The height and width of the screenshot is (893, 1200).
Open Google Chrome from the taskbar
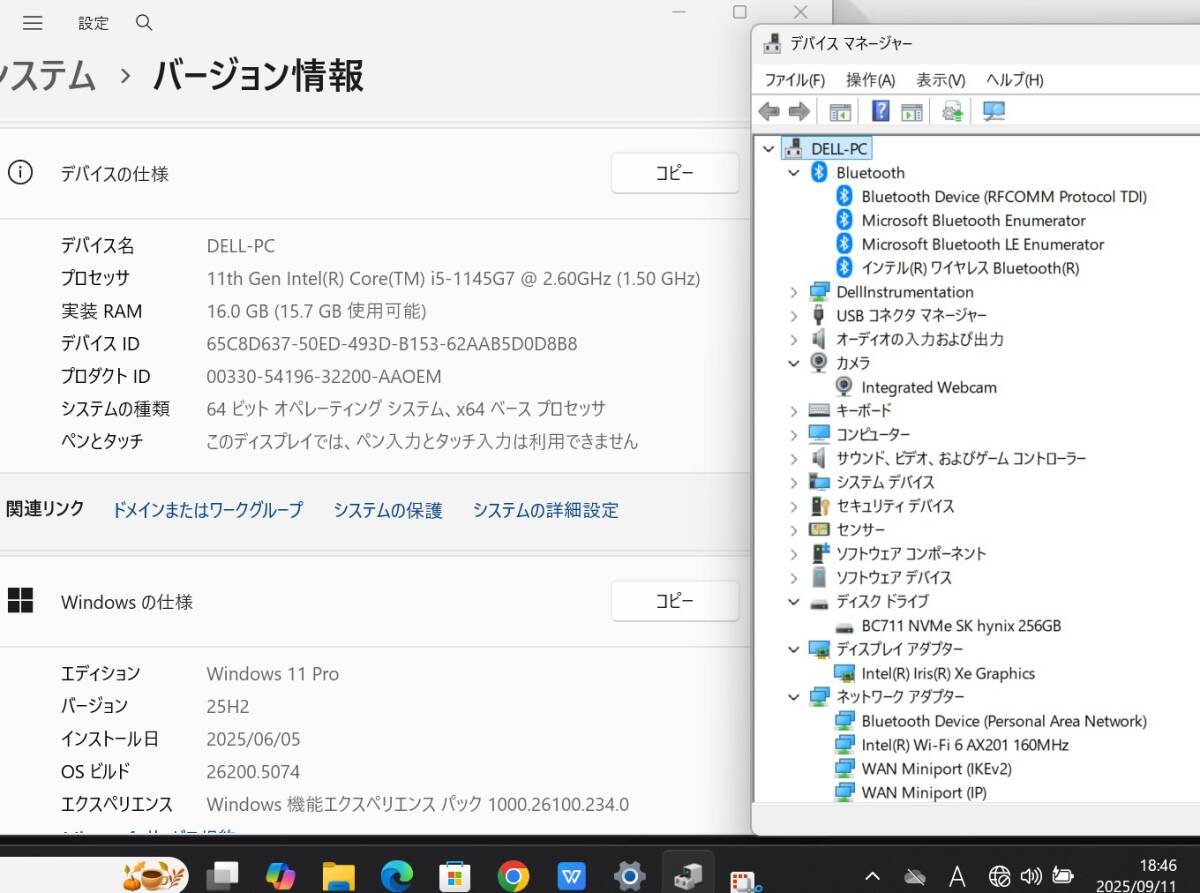[513, 876]
